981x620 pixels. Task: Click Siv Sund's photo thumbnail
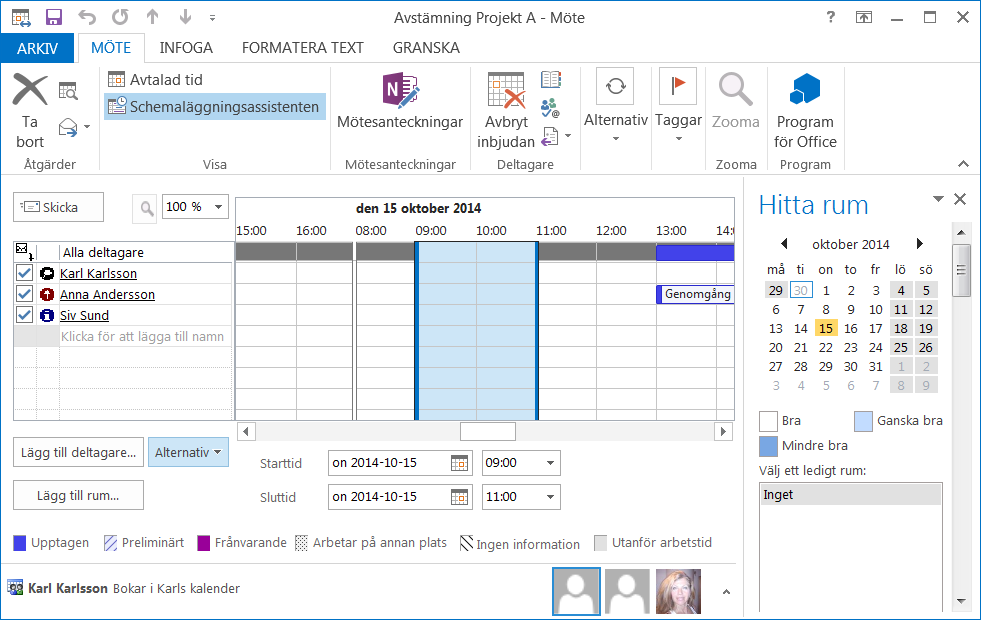[678, 591]
